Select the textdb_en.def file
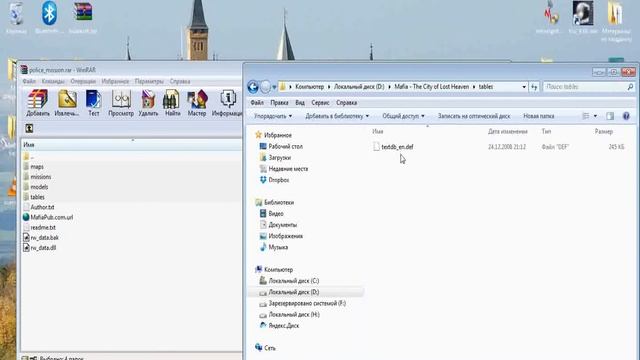This screenshot has height=360, width=640. click(x=397, y=147)
